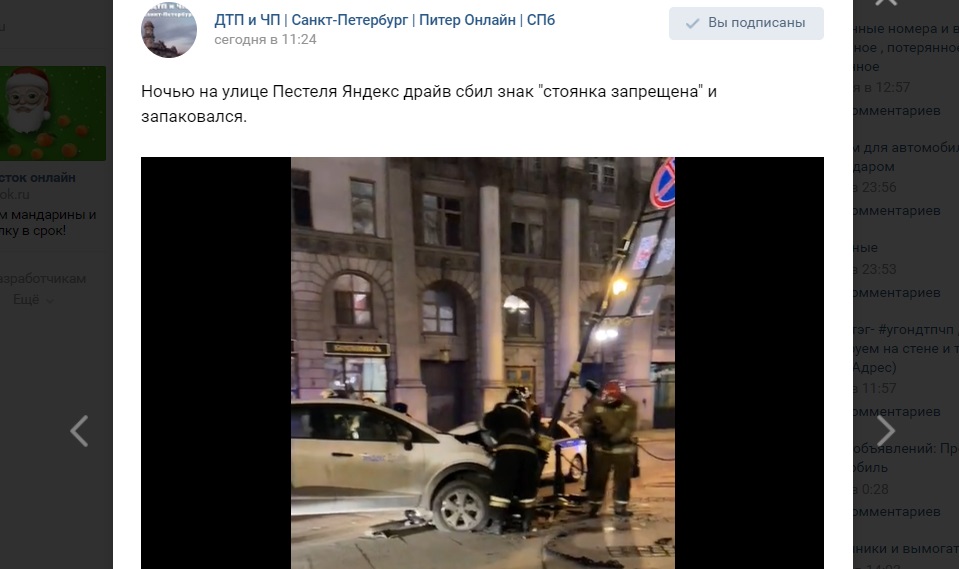Click the post text about улице Пестеля
Viewport: 959px width, 569px height.
429,104
